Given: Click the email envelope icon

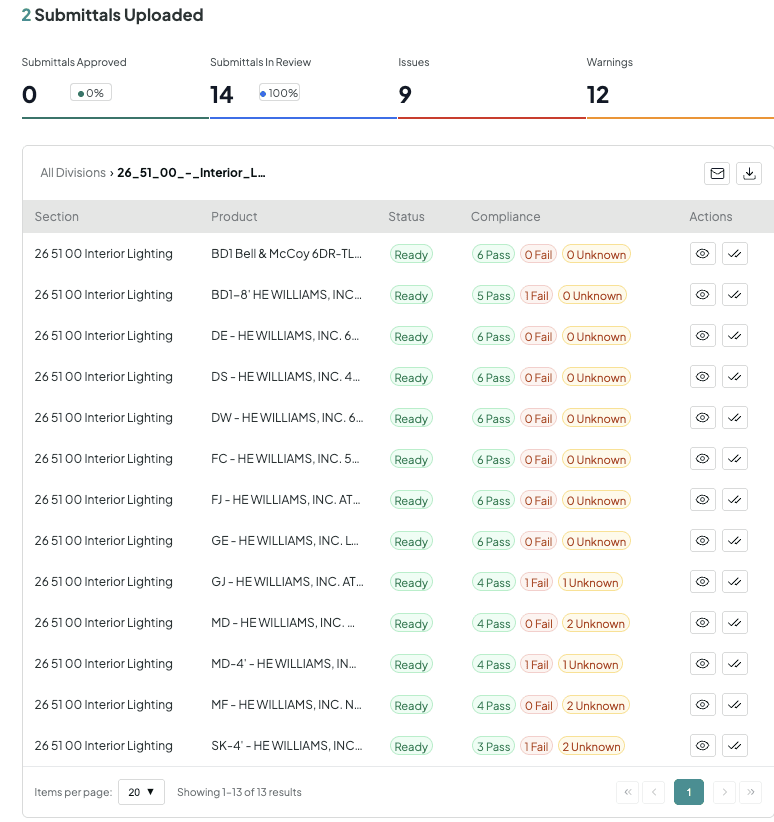Looking at the screenshot, I should click(717, 174).
